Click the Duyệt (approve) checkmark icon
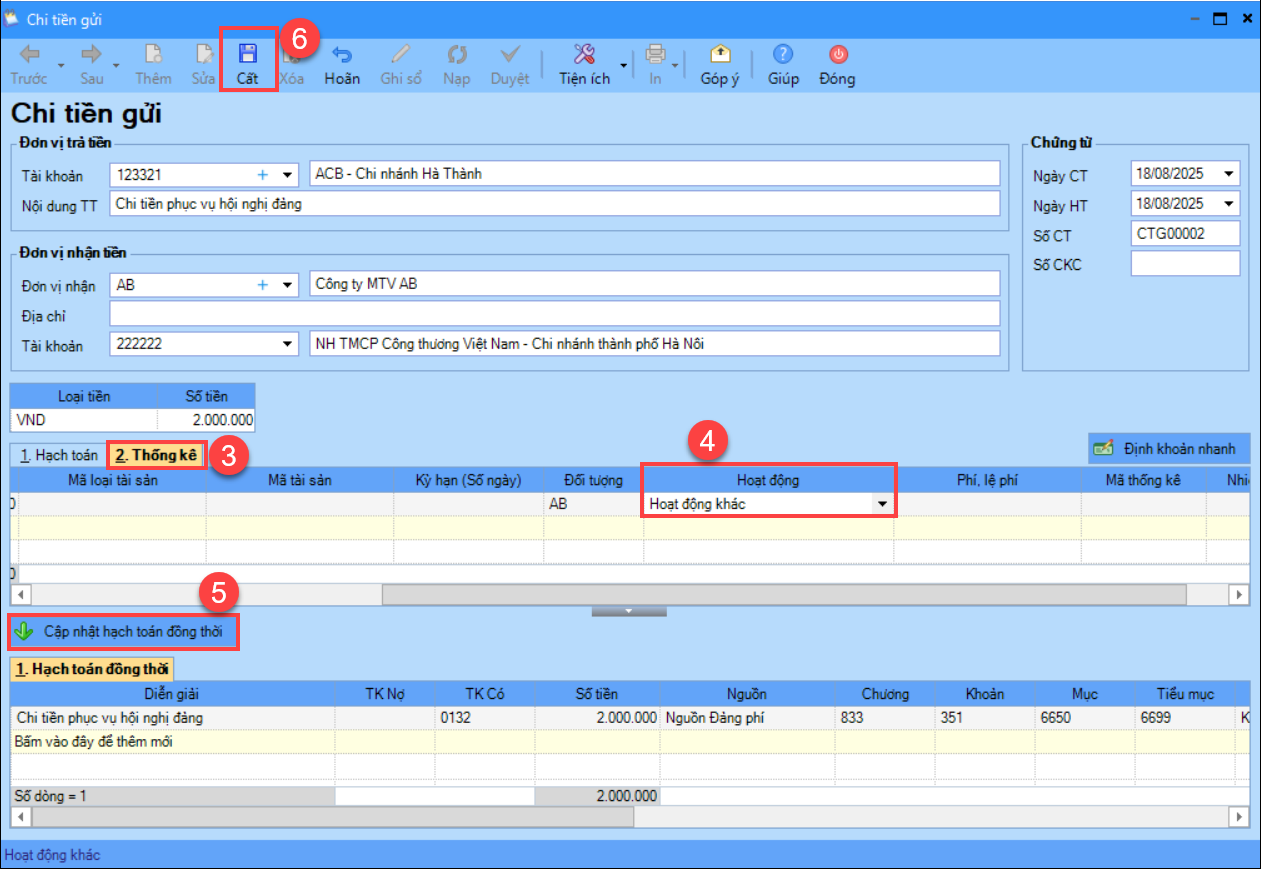The height and width of the screenshot is (869, 1261). [x=510, y=55]
